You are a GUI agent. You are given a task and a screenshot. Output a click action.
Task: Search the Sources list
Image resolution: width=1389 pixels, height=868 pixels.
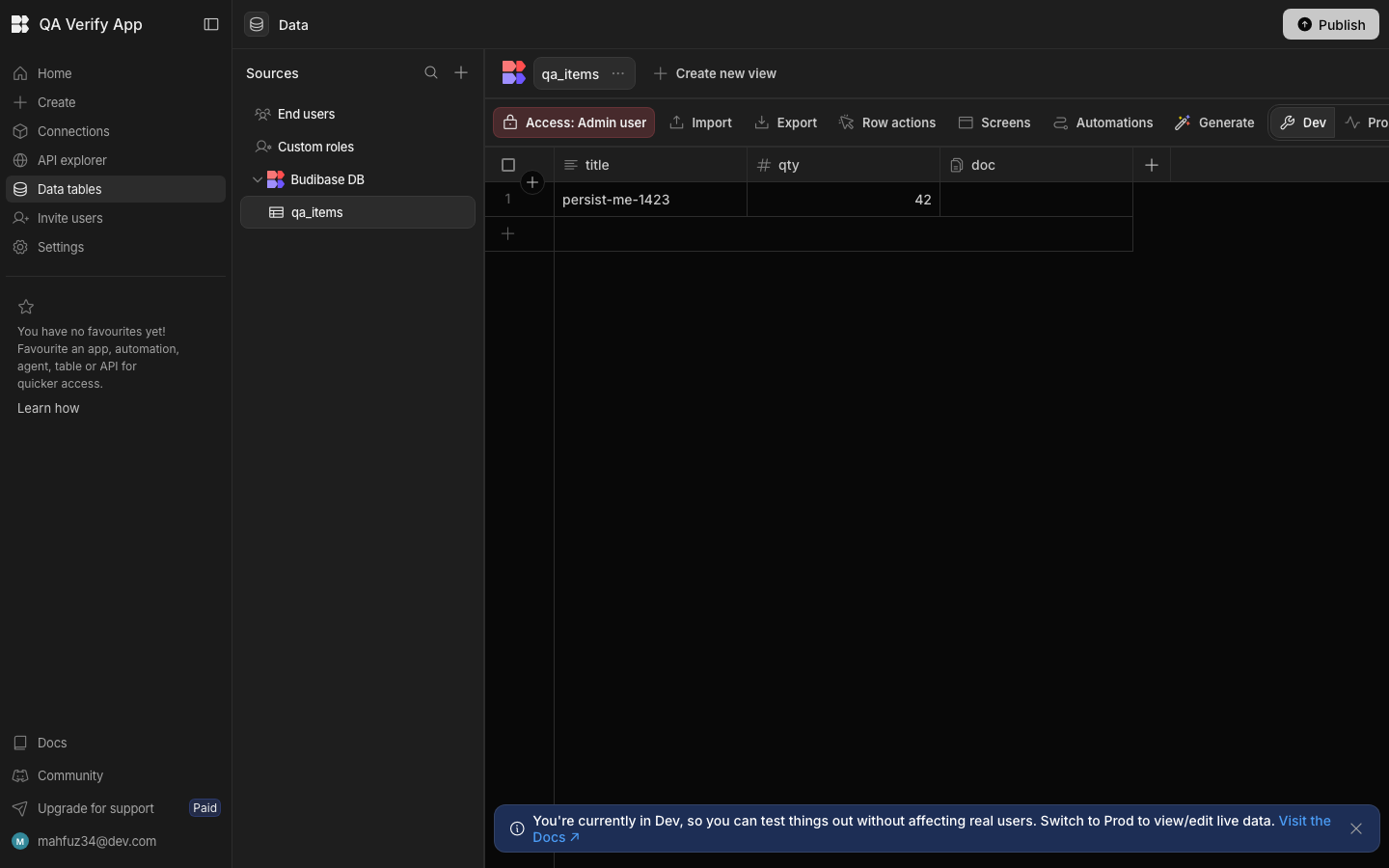click(x=431, y=72)
